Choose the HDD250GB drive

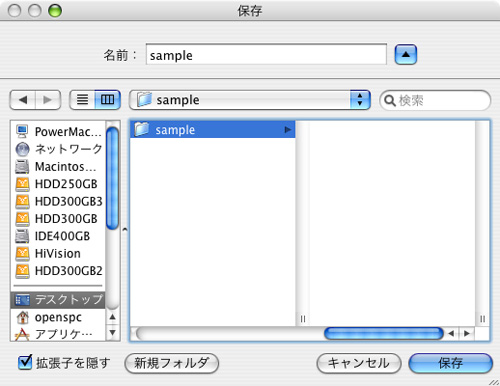pyautogui.click(x=59, y=184)
